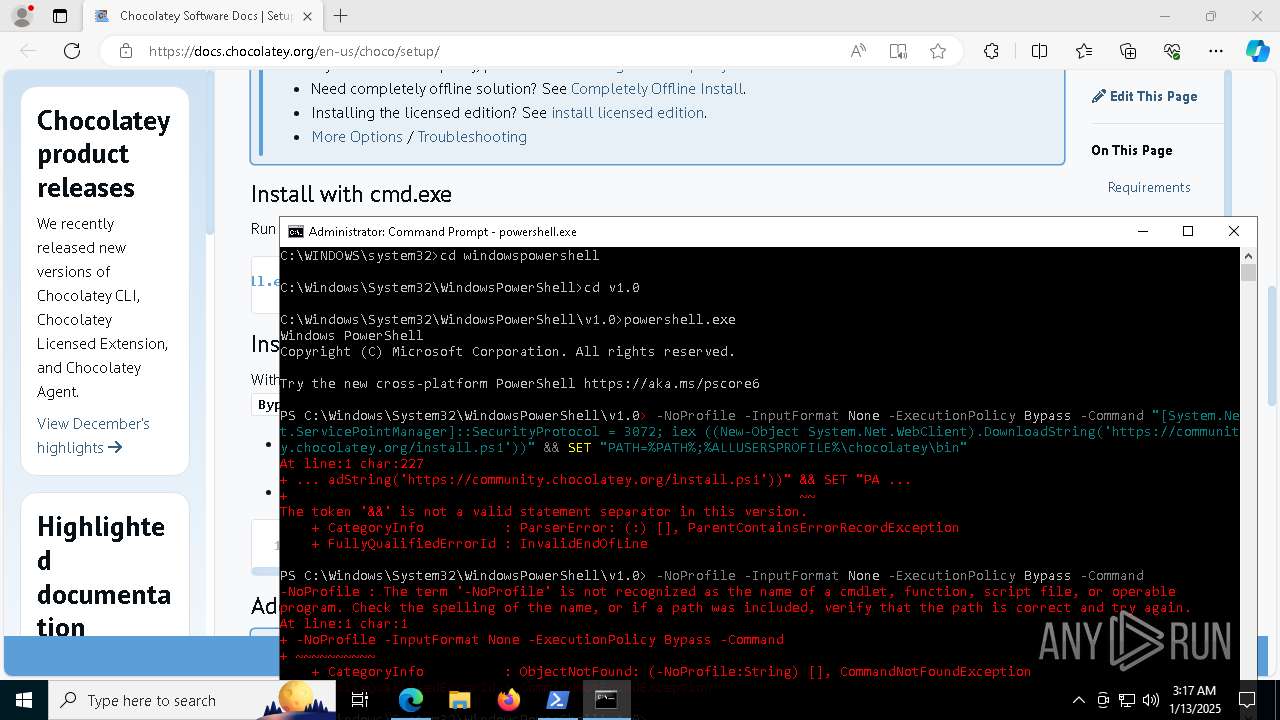The image size is (1280, 720).
Task: Click the 'ParserError' CategoryInfo line
Action: [635, 528]
